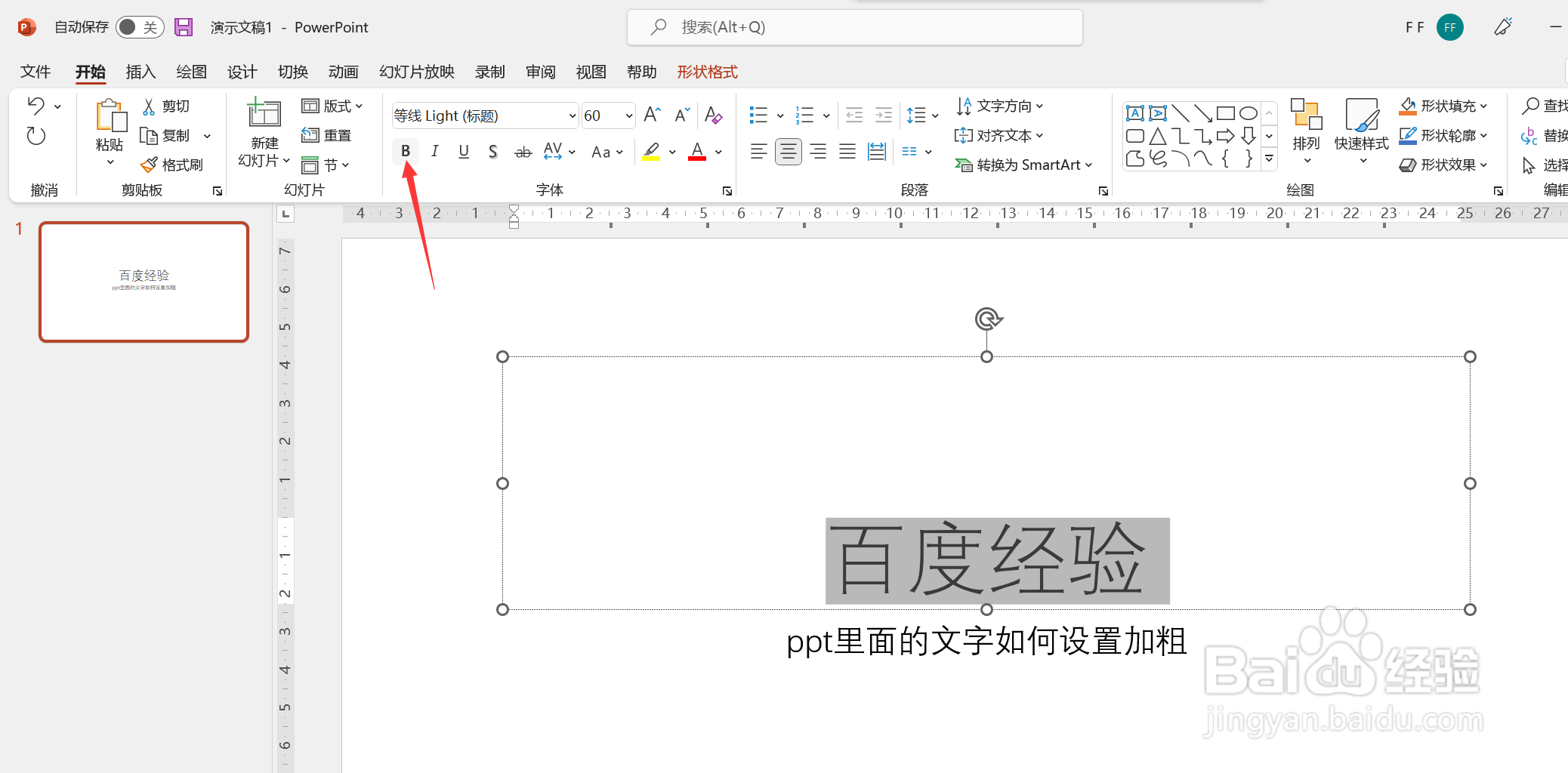Click the Bold button
Screen dimensions: 1568x773
tap(406, 152)
